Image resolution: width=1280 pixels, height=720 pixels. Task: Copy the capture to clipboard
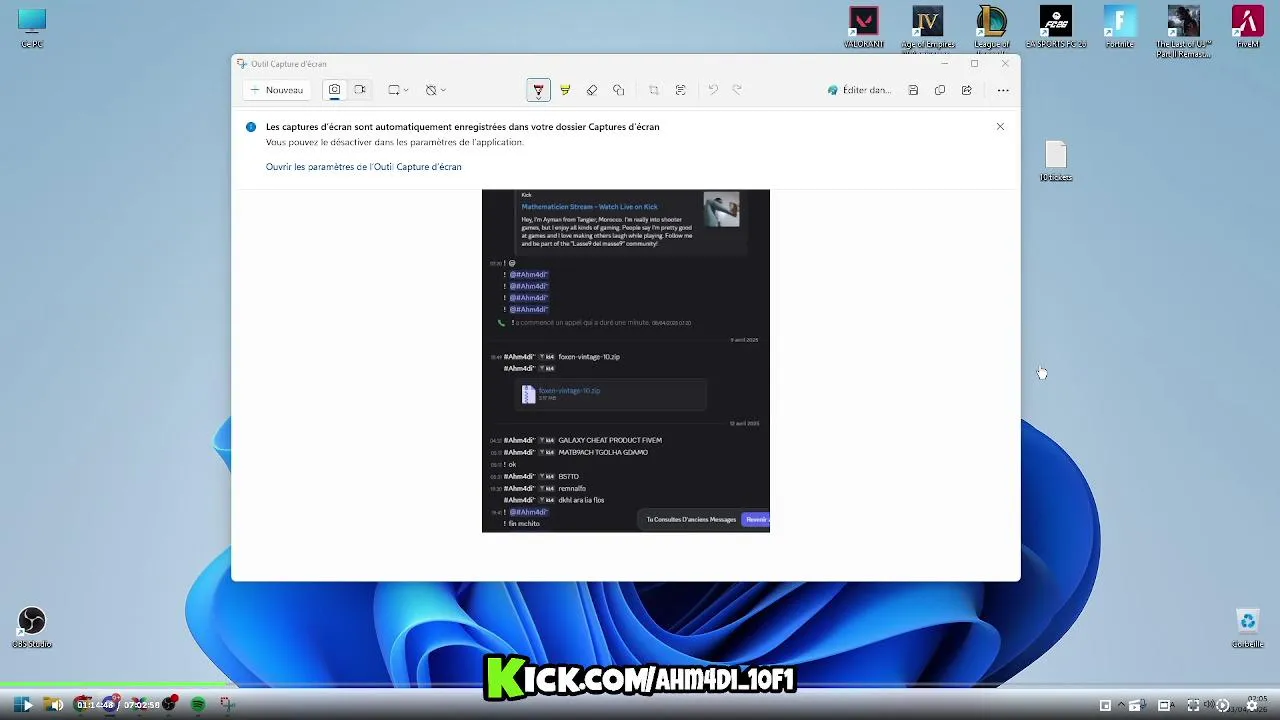[940, 90]
